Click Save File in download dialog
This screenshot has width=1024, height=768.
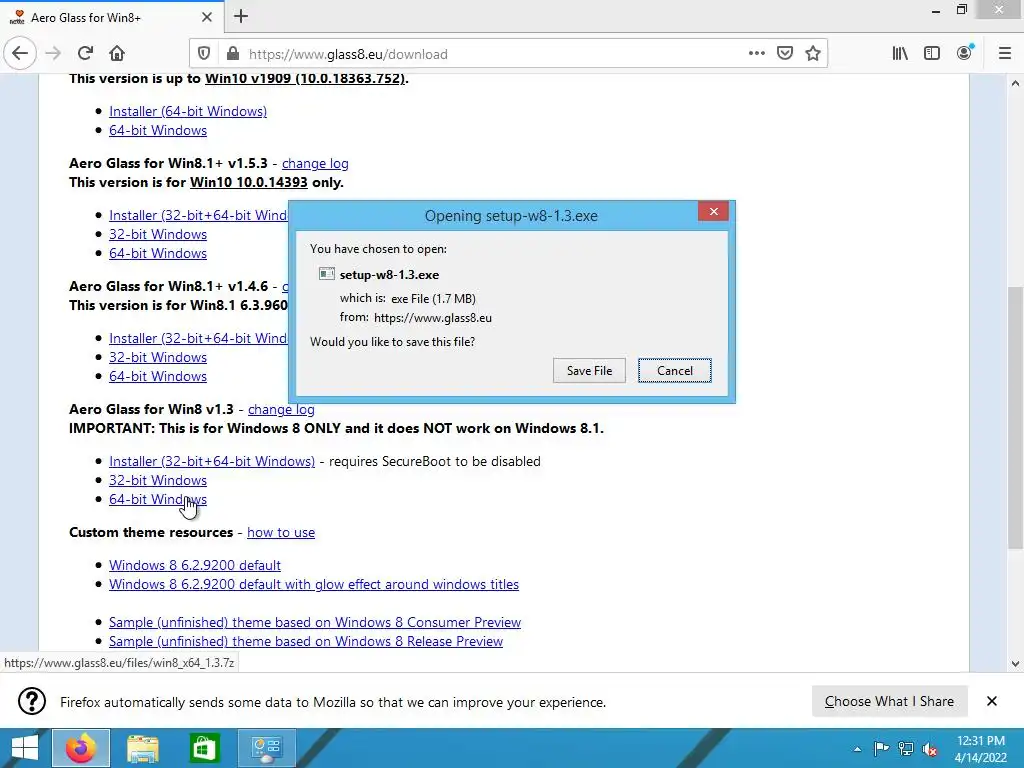point(589,370)
